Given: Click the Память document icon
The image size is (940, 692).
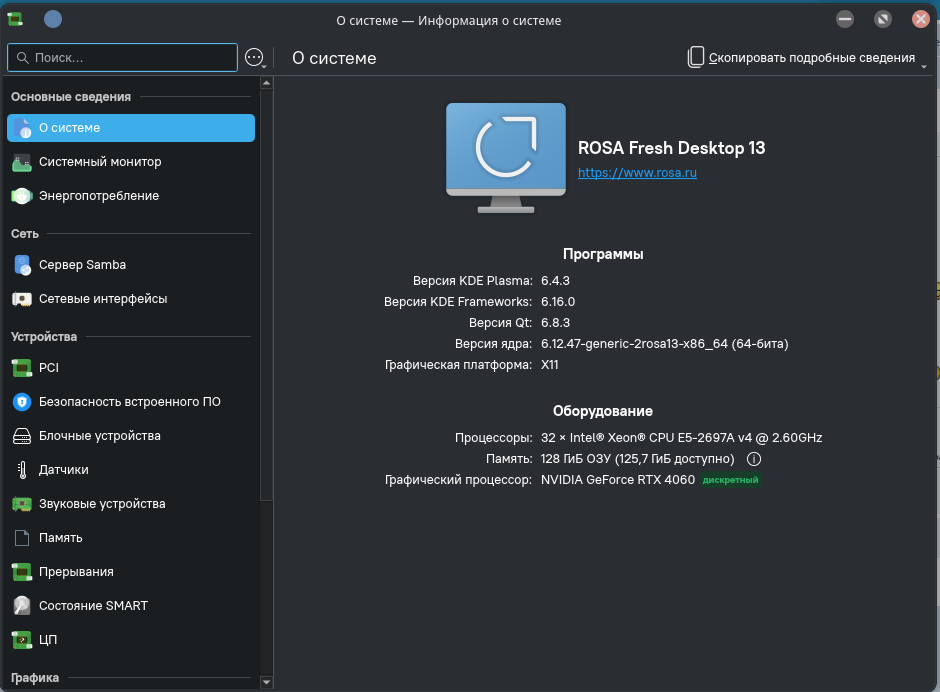Looking at the screenshot, I should pyautogui.click(x=22, y=538).
